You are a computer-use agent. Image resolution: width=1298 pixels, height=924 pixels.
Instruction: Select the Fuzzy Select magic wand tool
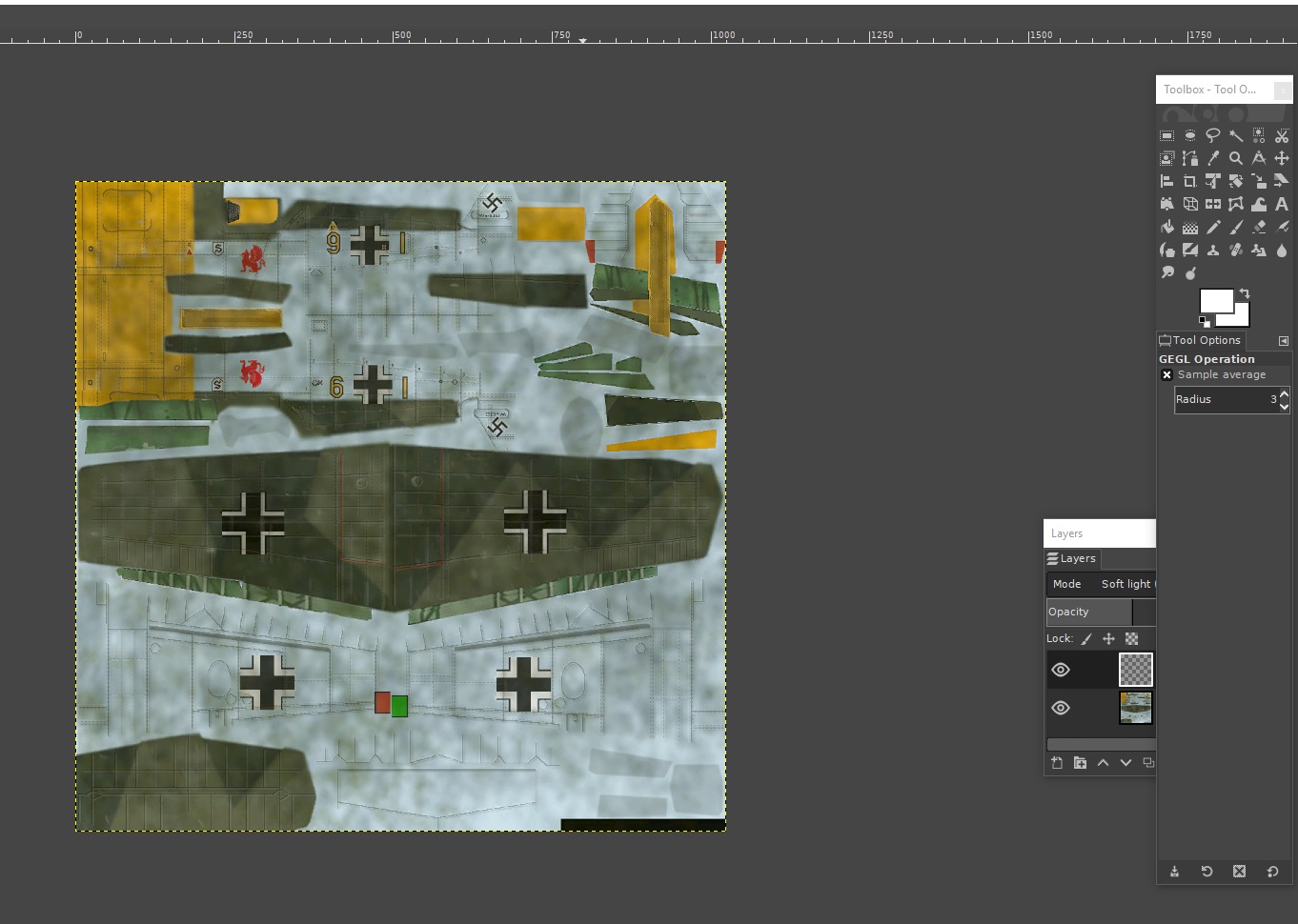[x=1236, y=135]
